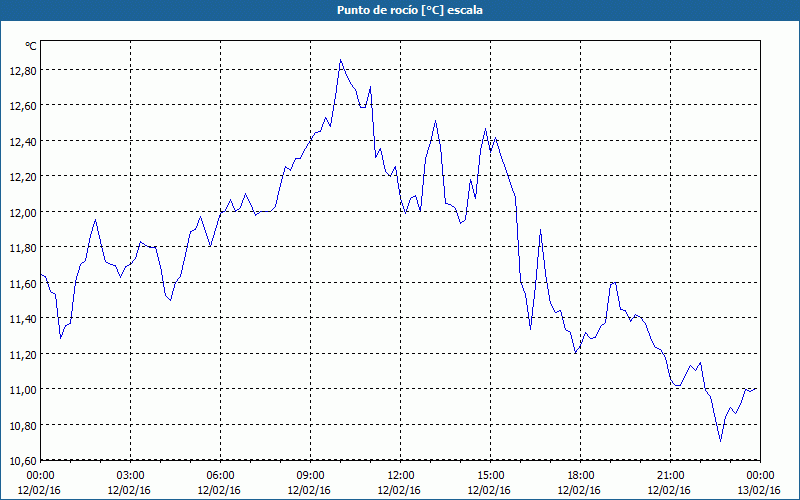Click the 12,60 y-axis label

click(23, 106)
